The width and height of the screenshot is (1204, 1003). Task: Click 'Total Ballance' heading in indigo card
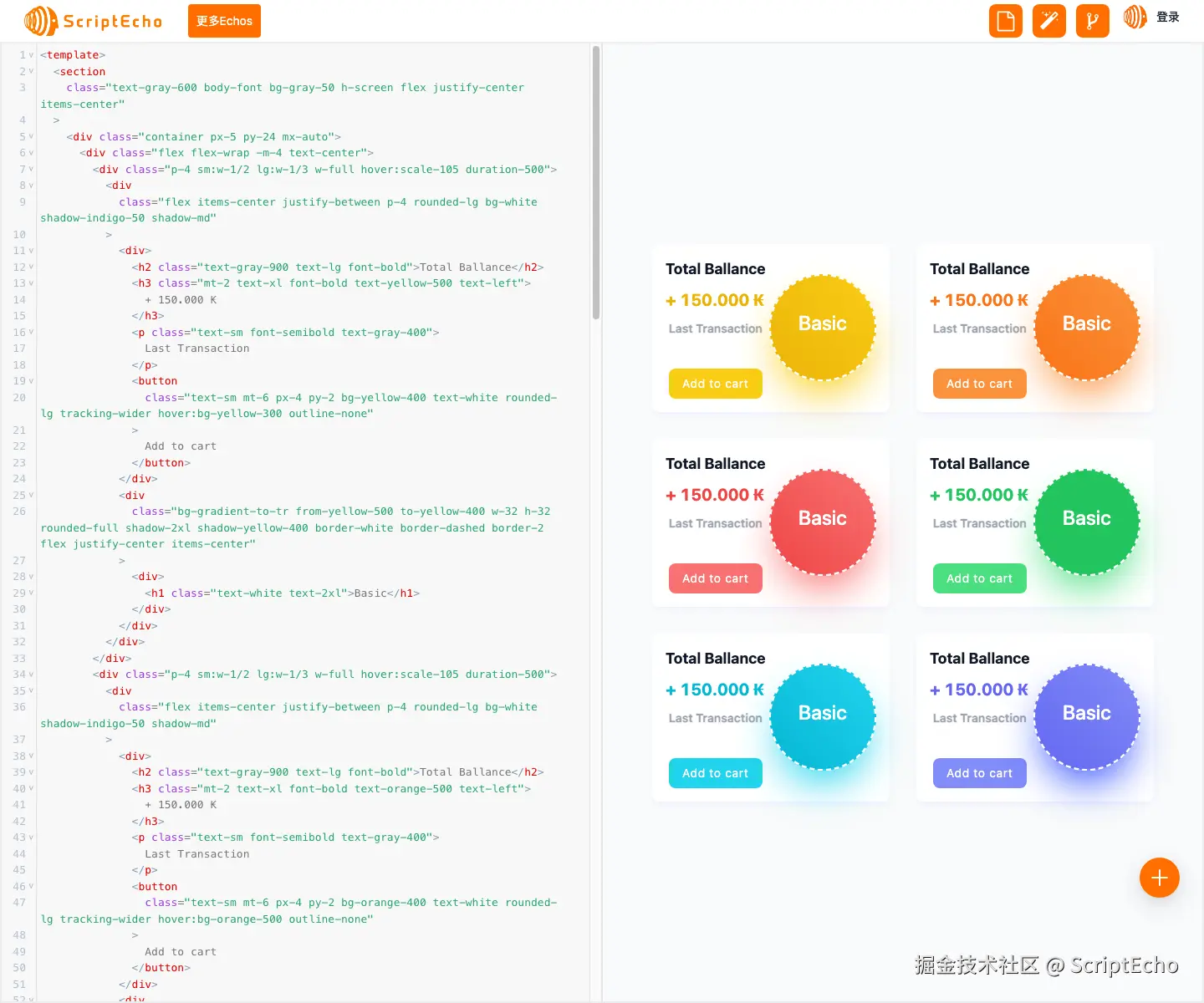click(980, 659)
